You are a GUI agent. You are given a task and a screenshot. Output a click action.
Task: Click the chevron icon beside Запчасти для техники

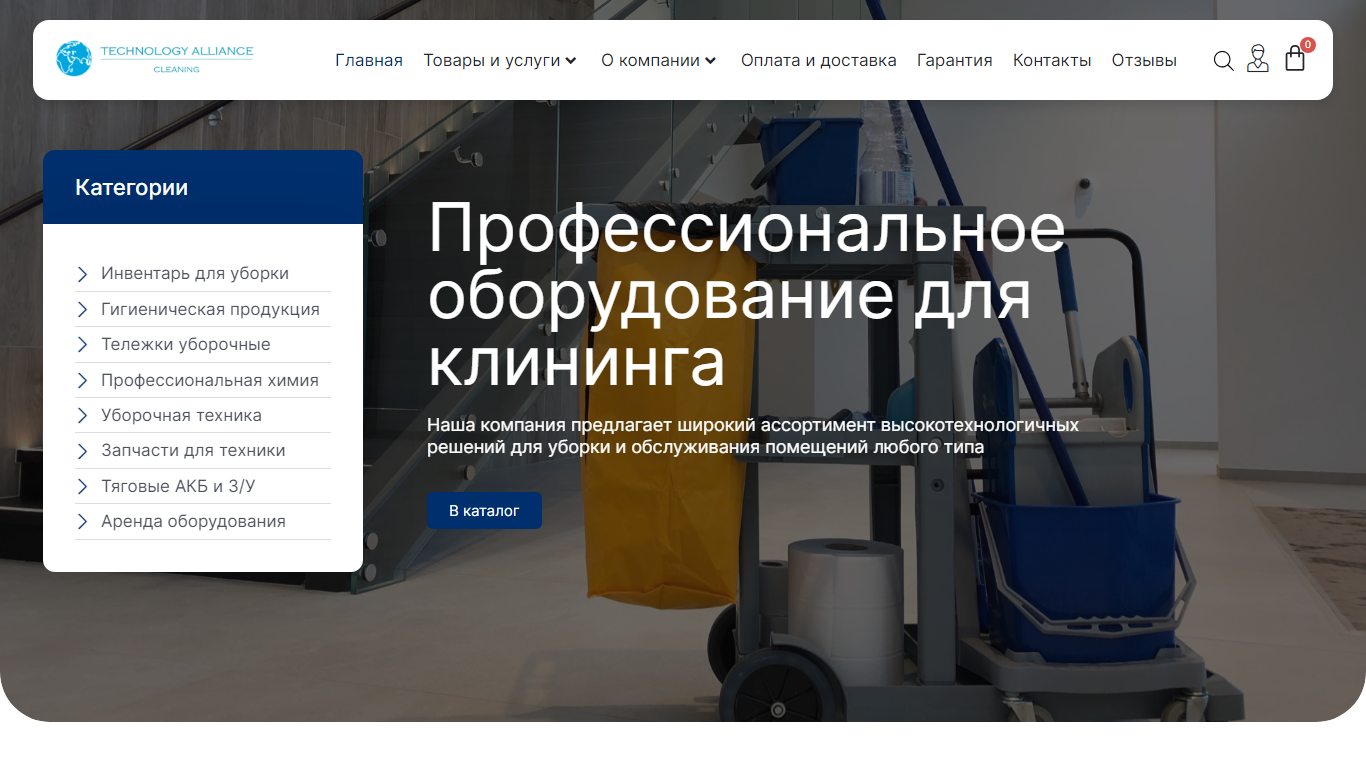click(x=83, y=451)
